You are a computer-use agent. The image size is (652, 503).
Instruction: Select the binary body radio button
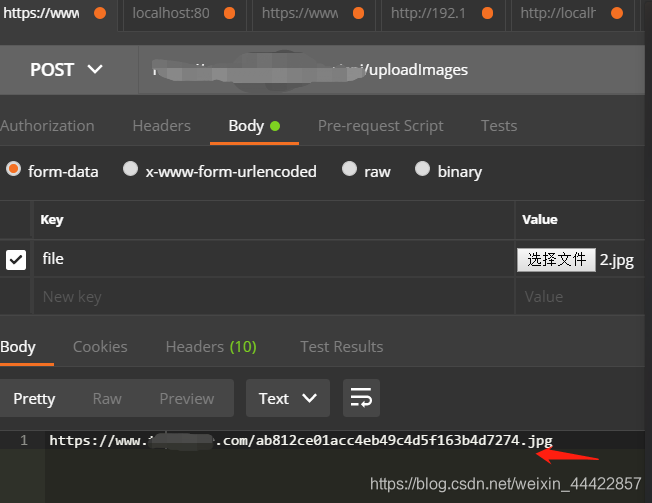click(422, 169)
